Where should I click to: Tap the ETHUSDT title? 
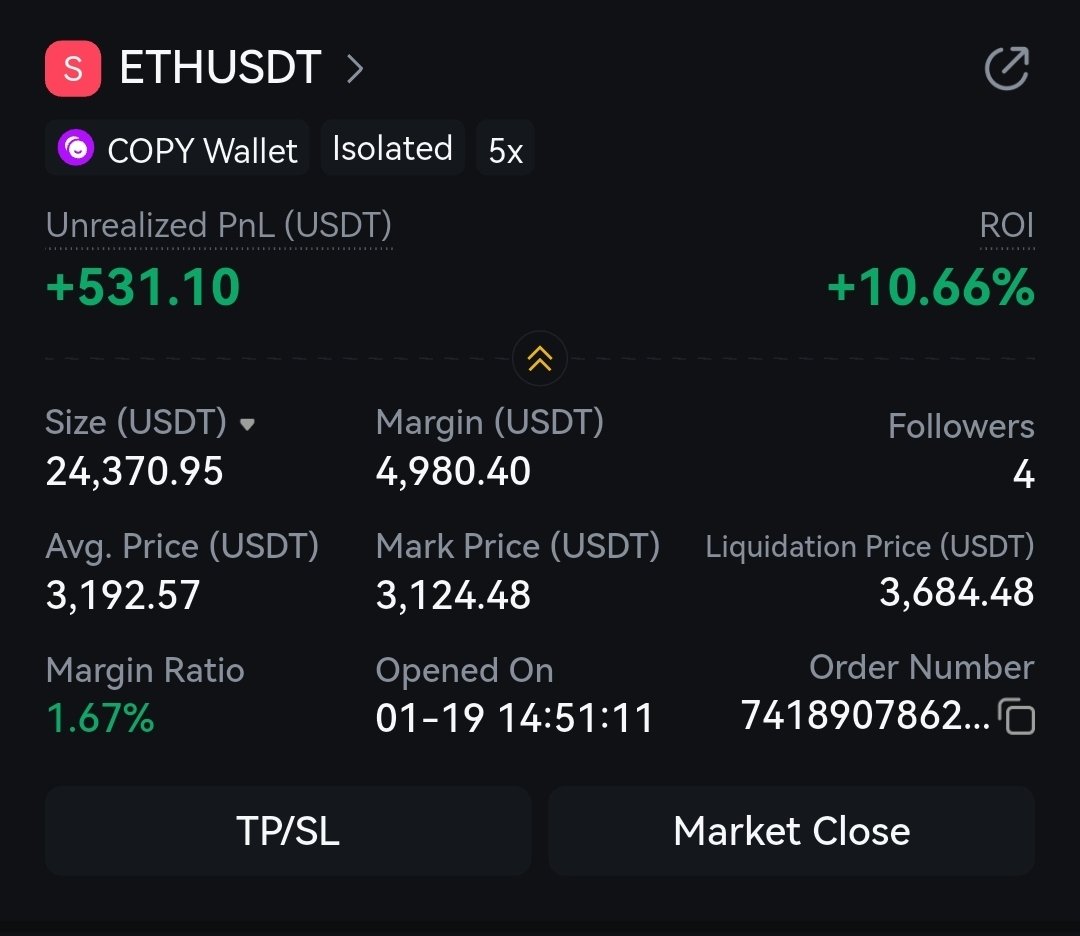pyautogui.click(x=220, y=69)
